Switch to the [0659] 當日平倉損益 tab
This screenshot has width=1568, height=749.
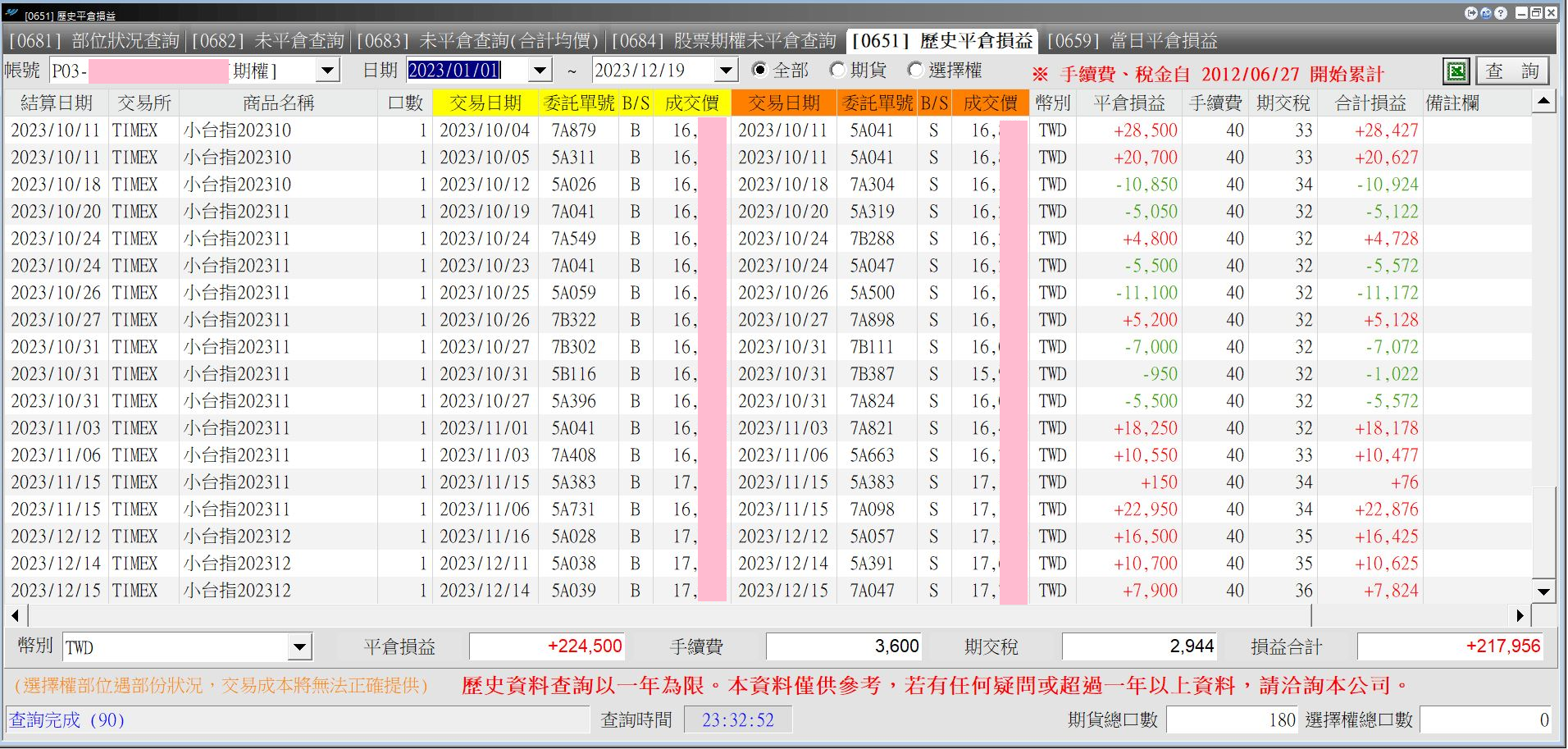tap(1133, 41)
